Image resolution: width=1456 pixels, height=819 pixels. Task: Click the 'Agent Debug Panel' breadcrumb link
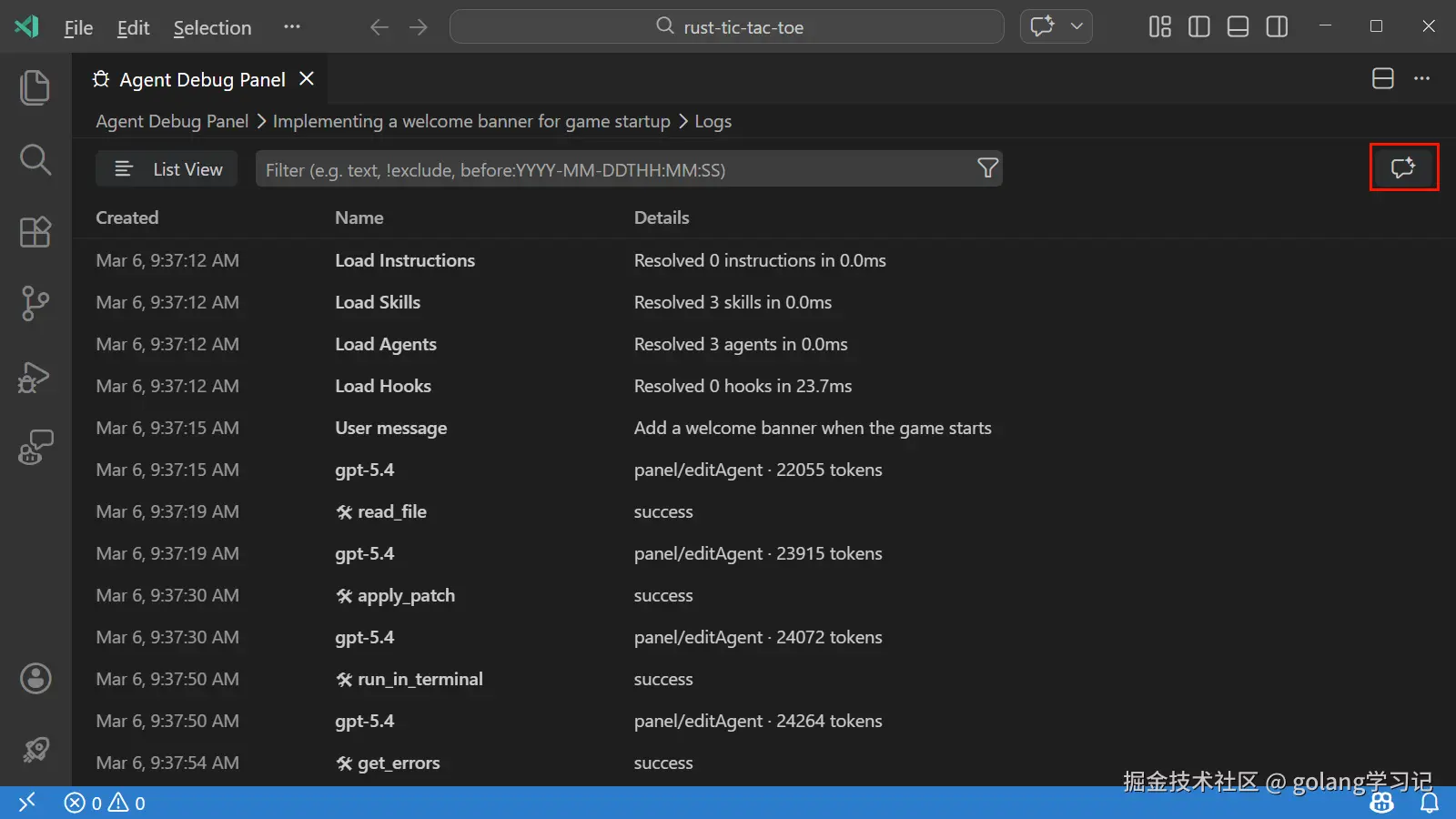coord(172,121)
